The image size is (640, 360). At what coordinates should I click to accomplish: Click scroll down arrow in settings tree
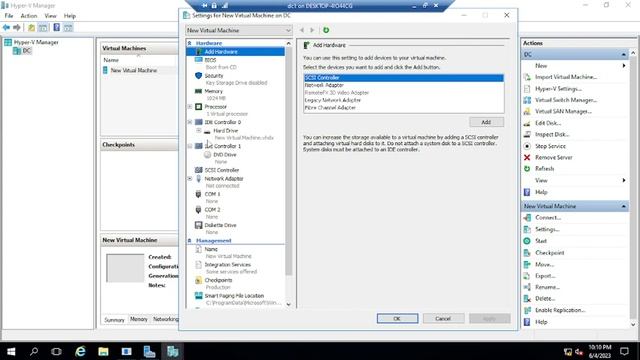(289, 304)
